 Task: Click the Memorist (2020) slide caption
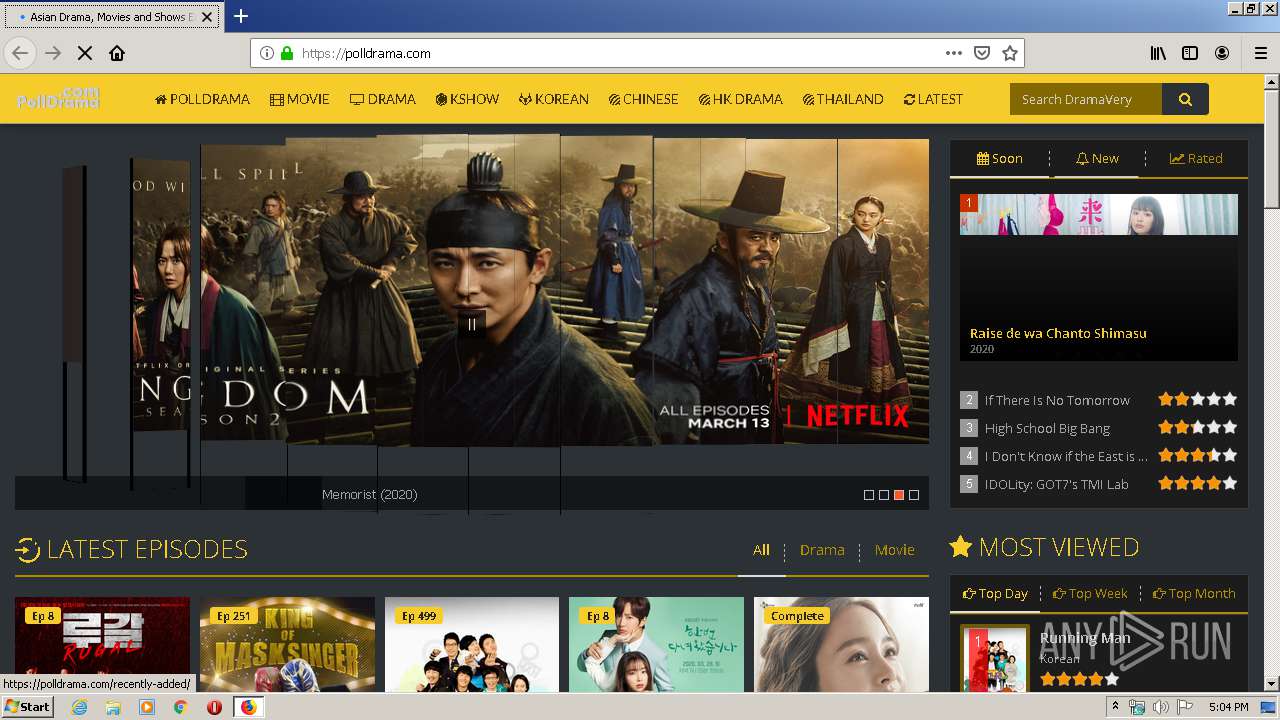[370, 494]
